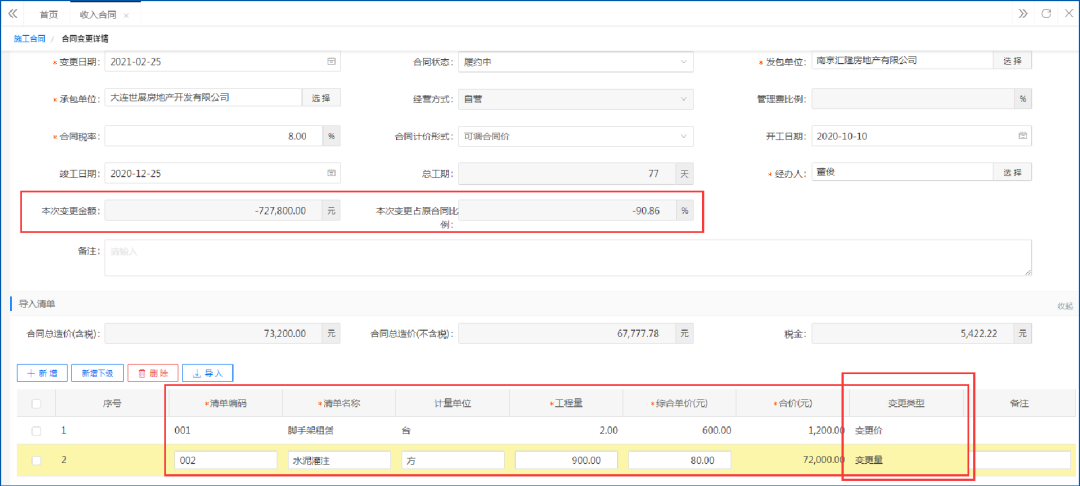Screen dimensions: 1080x486
Task: Click the plus icon on 新增 button
Action: (30, 373)
